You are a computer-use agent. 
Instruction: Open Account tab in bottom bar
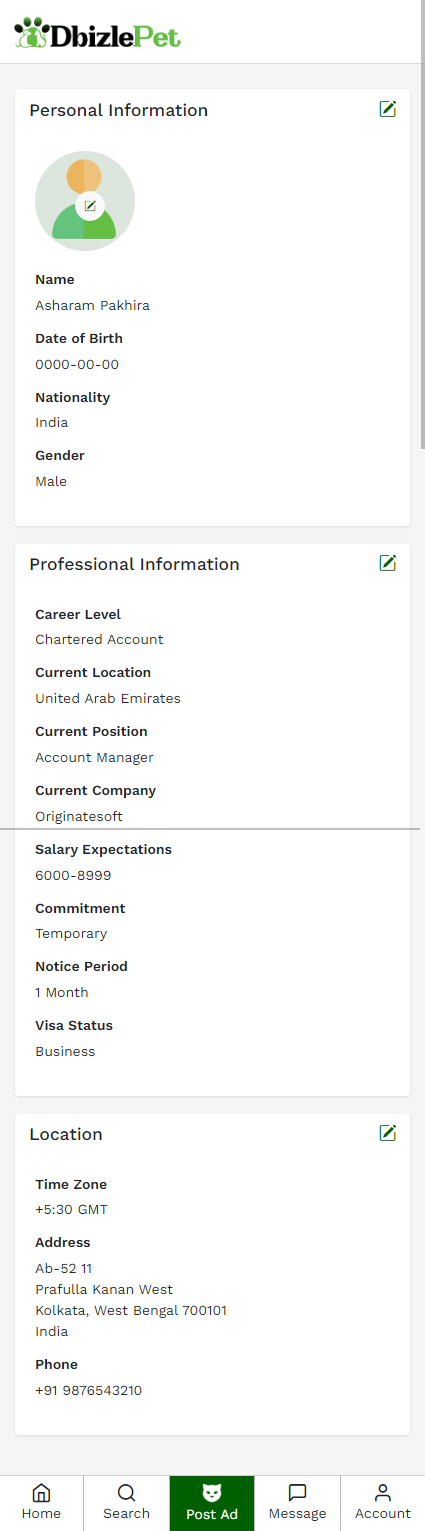click(383, 1503)
